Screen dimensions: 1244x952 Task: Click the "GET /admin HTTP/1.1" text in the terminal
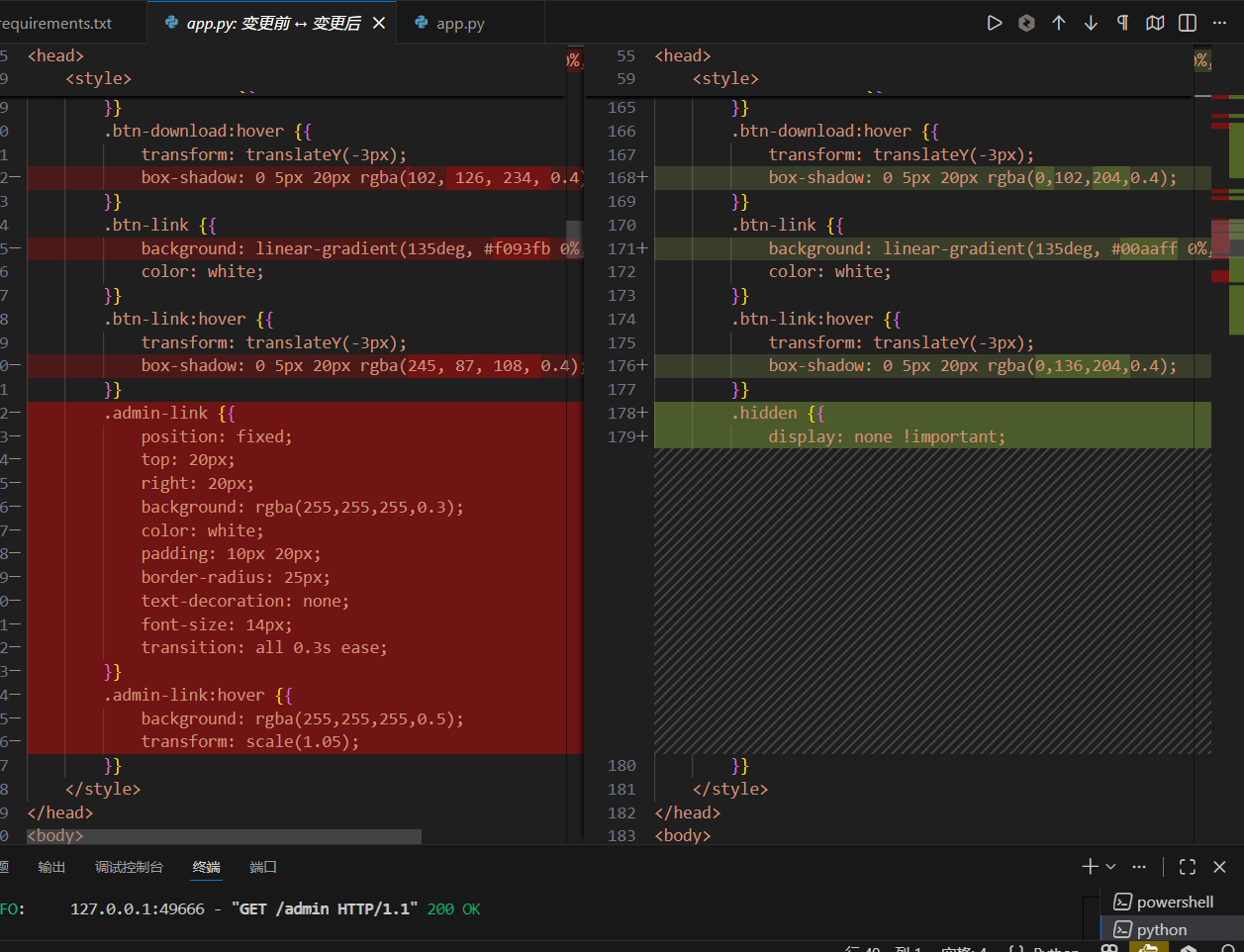pyautogui.click(x=326, y=908)
